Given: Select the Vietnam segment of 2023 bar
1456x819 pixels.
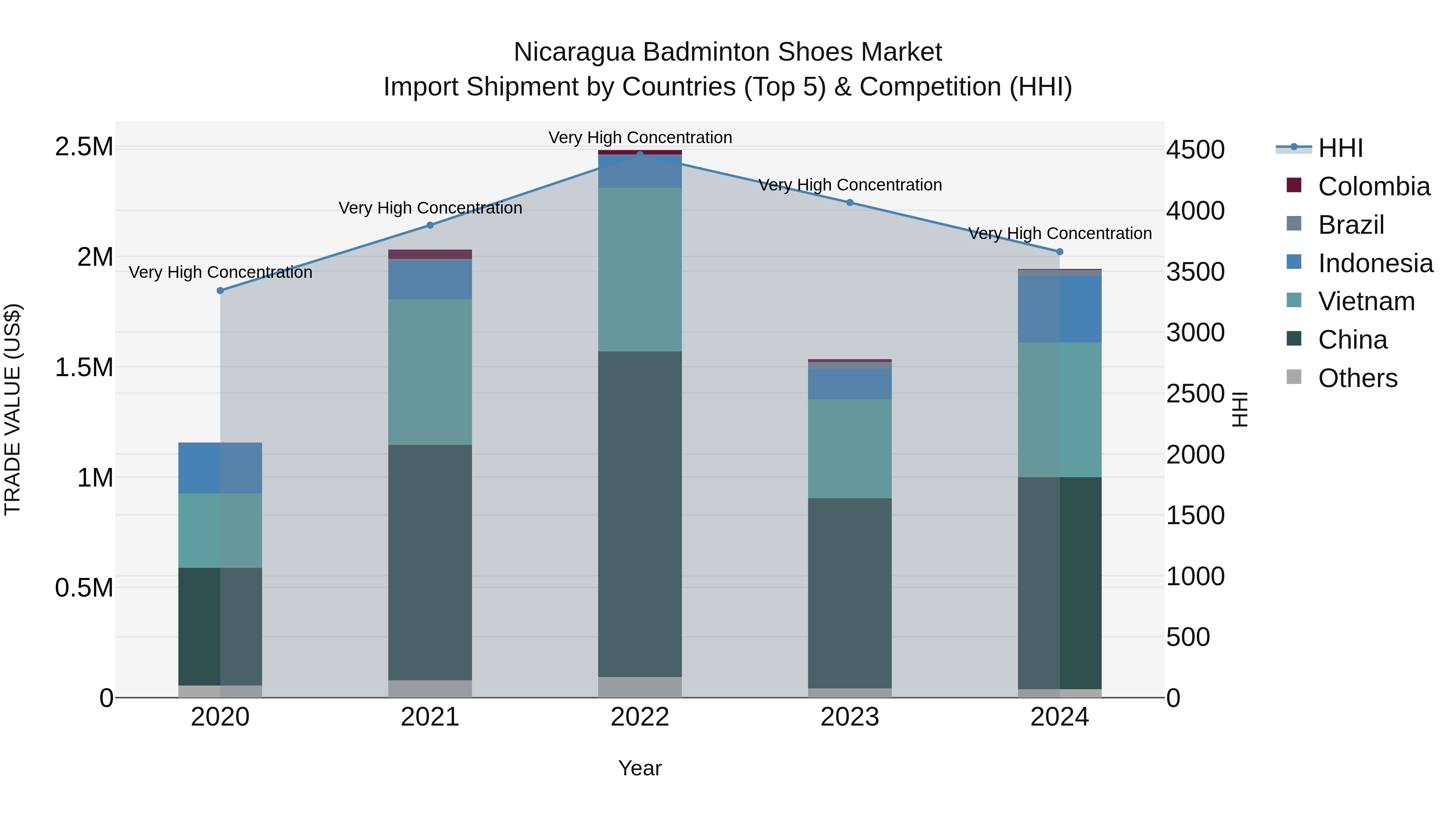Looking at the screenshot, I should (x=849, y=449).
